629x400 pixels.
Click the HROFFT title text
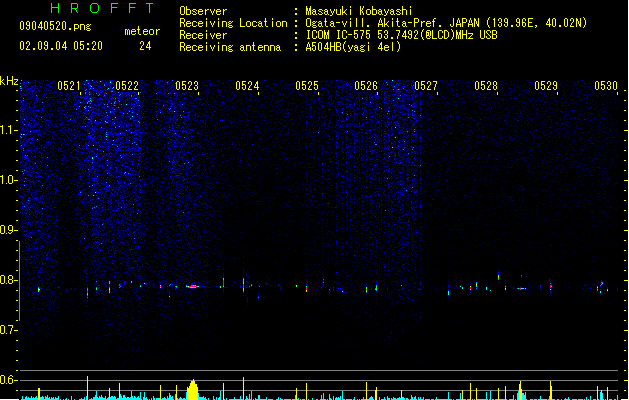coord(102,8)
